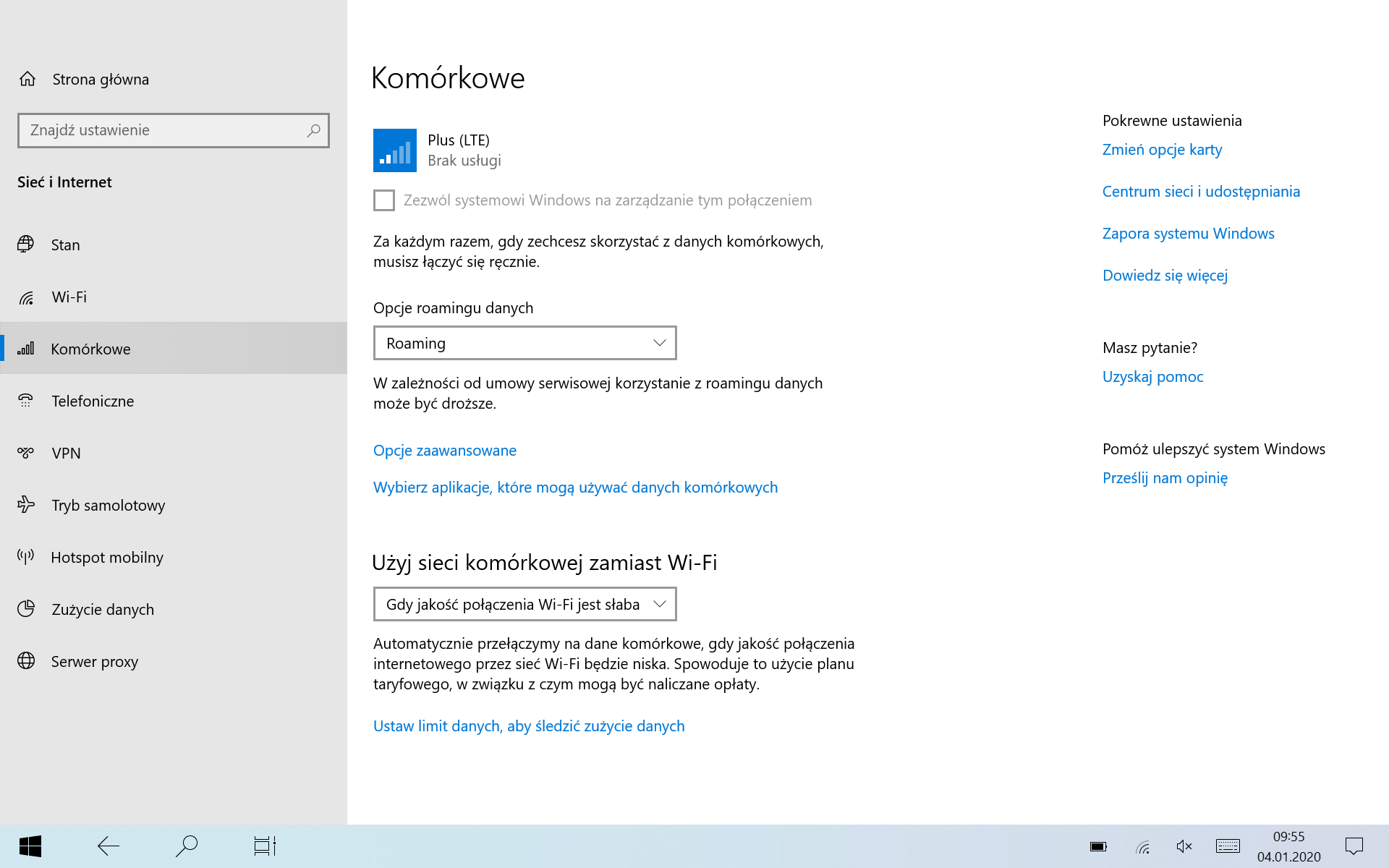Open Task View from the taskbar
1389x868 pixels.
tap(265, 846)
